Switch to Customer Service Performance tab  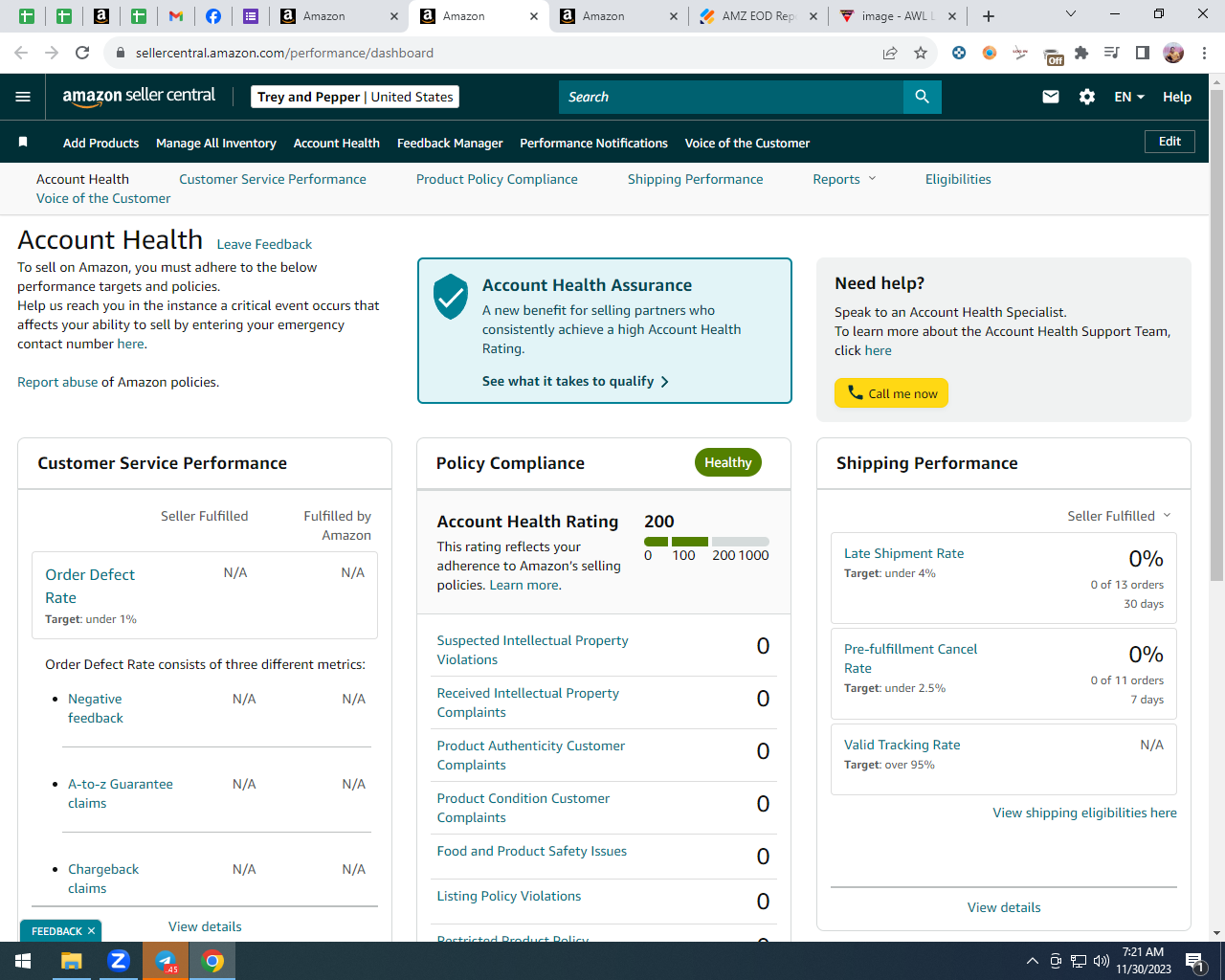[273, 179]
